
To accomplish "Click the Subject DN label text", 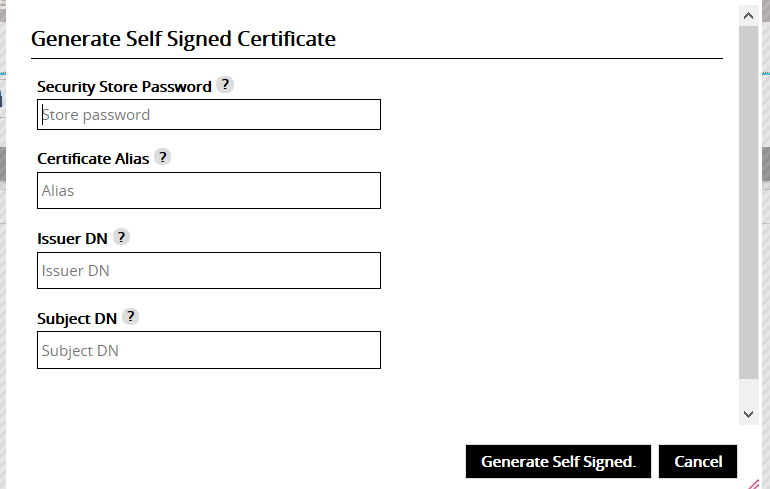I will click(x=77, y=318).
